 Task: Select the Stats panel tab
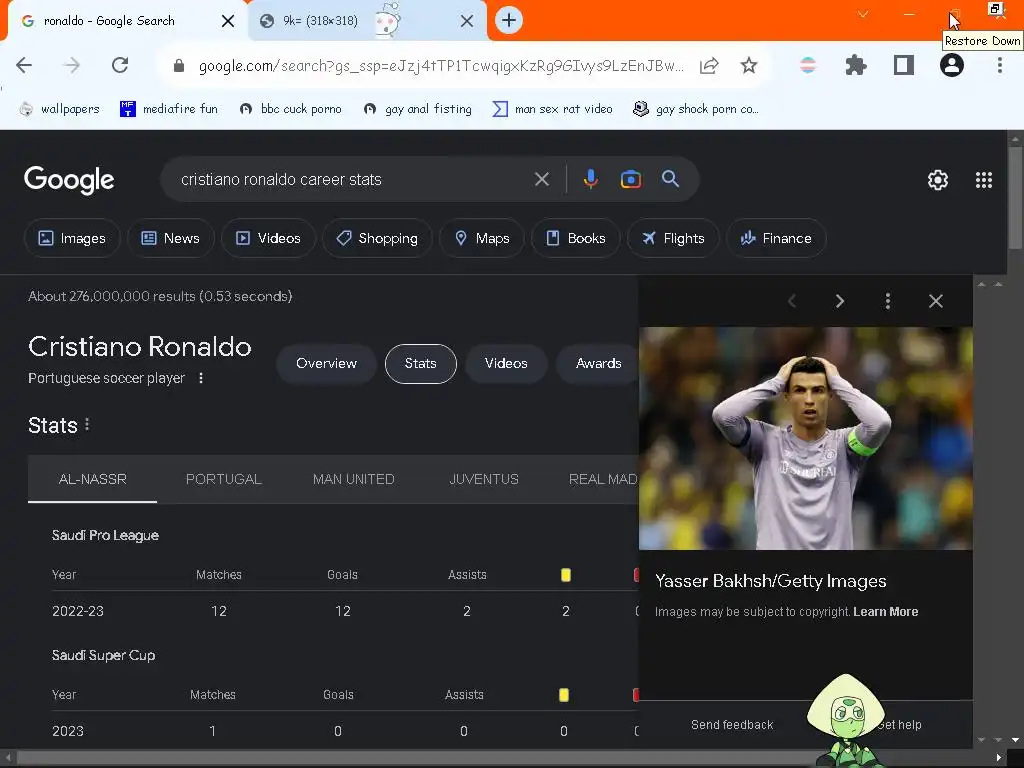tap(421, 364)
